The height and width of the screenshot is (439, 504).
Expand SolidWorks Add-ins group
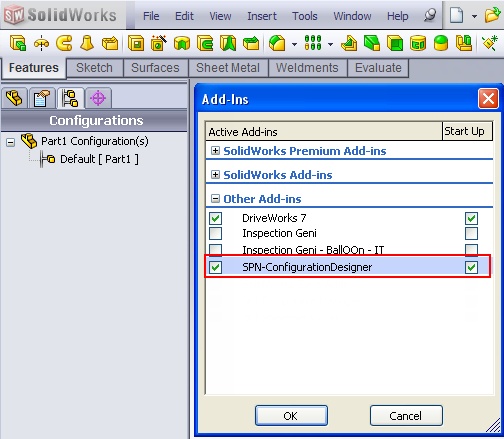[x=215, y=175]
